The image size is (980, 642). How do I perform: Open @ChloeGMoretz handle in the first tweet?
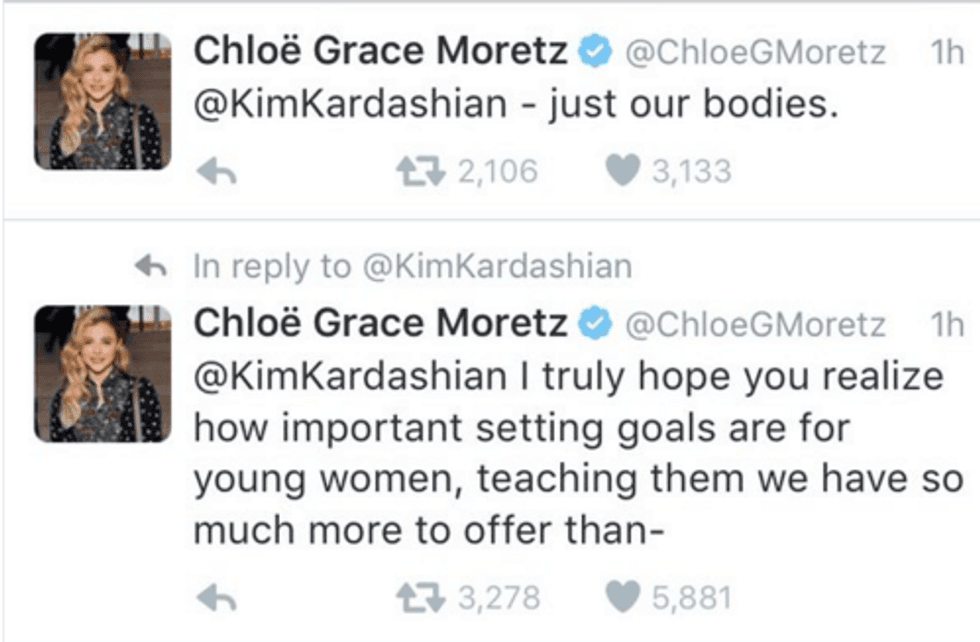[755, 53]
